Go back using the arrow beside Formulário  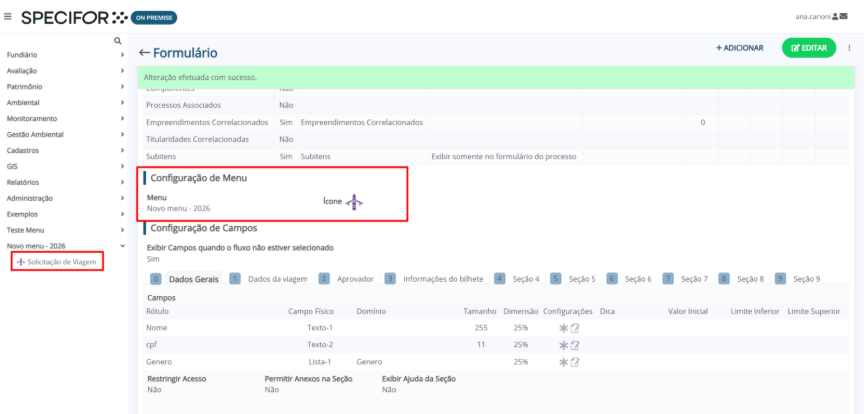pyautogui.click(x=144, y=53)
